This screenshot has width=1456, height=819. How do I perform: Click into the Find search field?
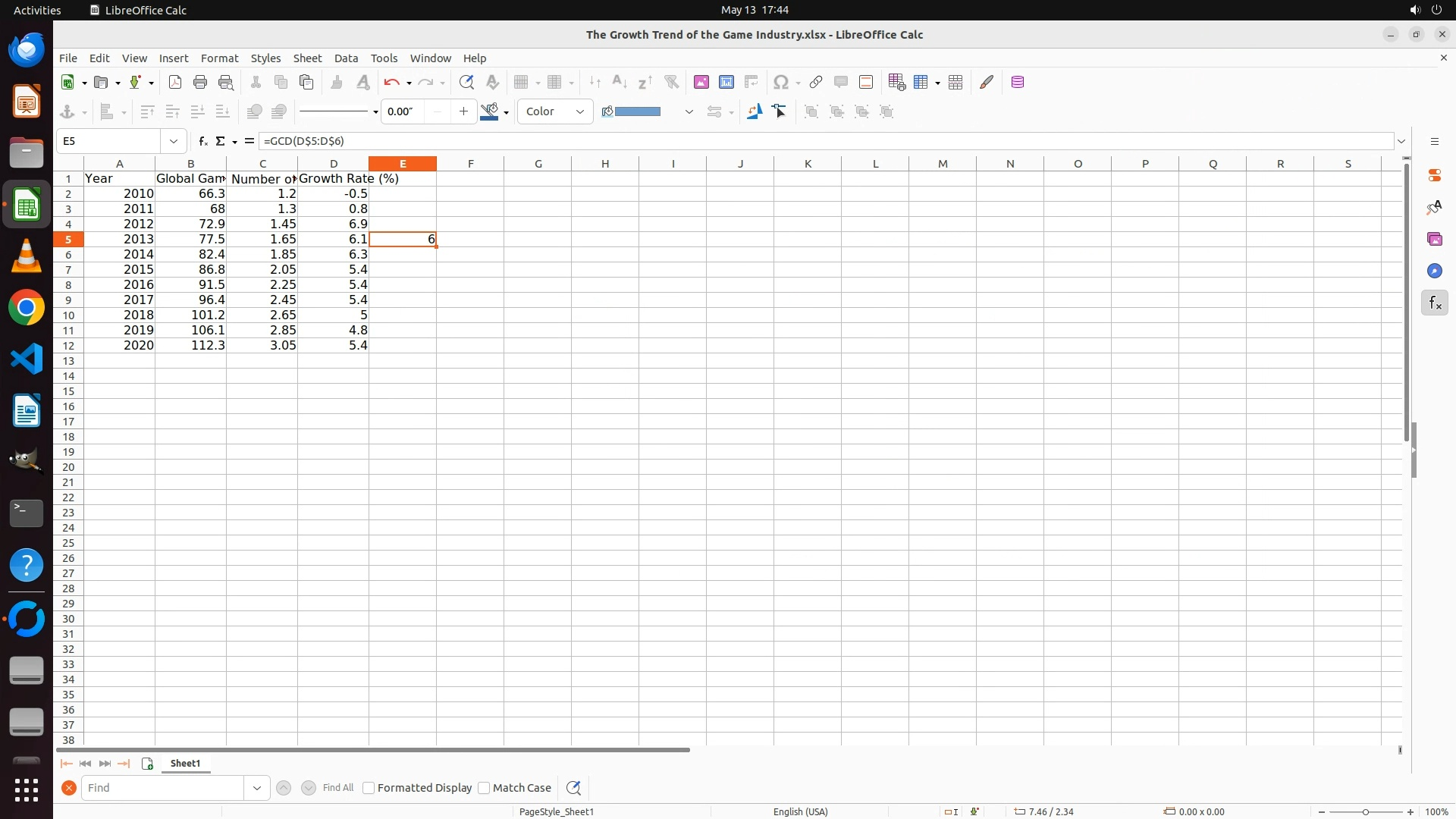pos(163,788)
